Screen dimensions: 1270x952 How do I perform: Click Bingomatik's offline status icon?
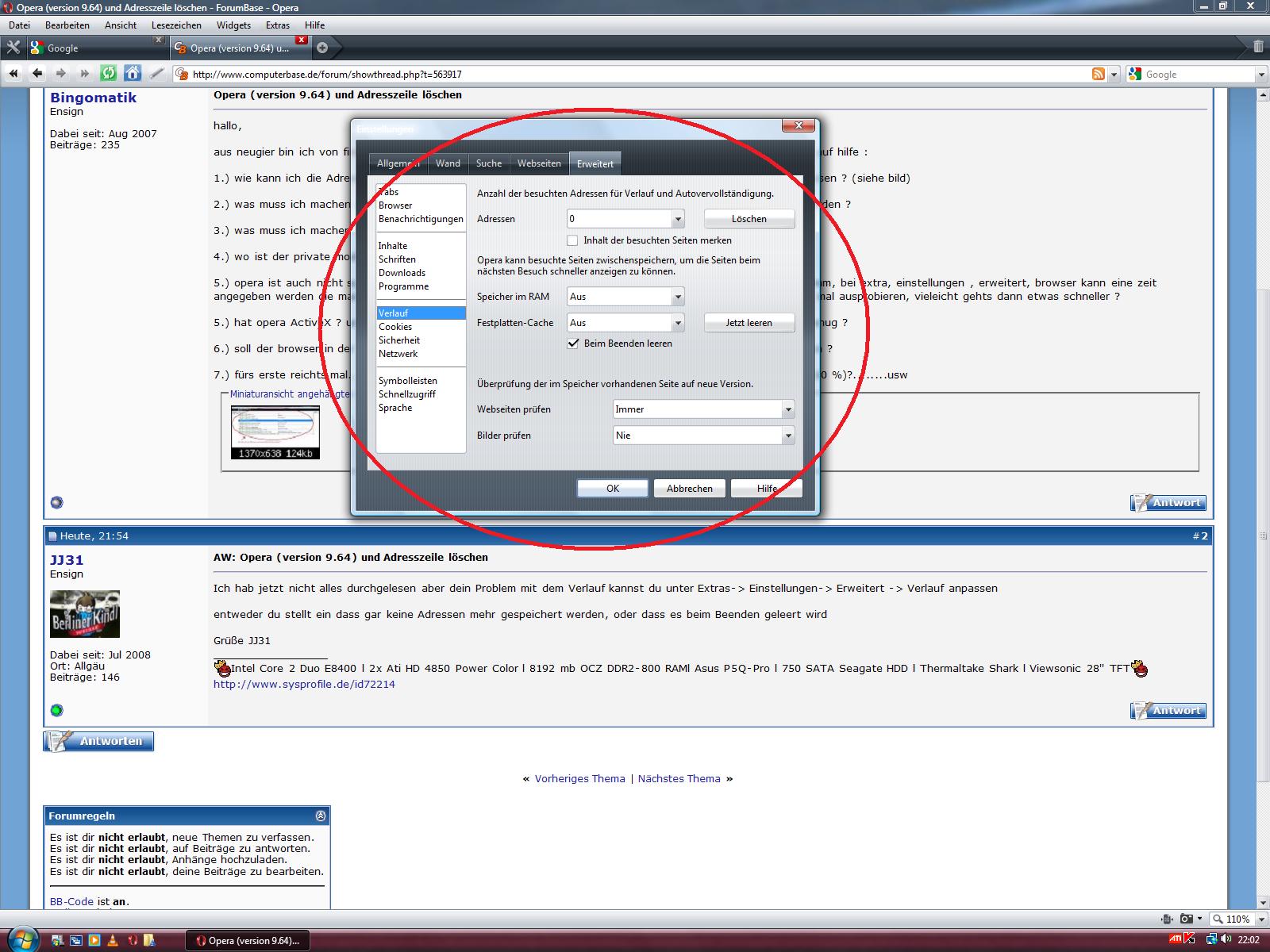click(56, 502)
